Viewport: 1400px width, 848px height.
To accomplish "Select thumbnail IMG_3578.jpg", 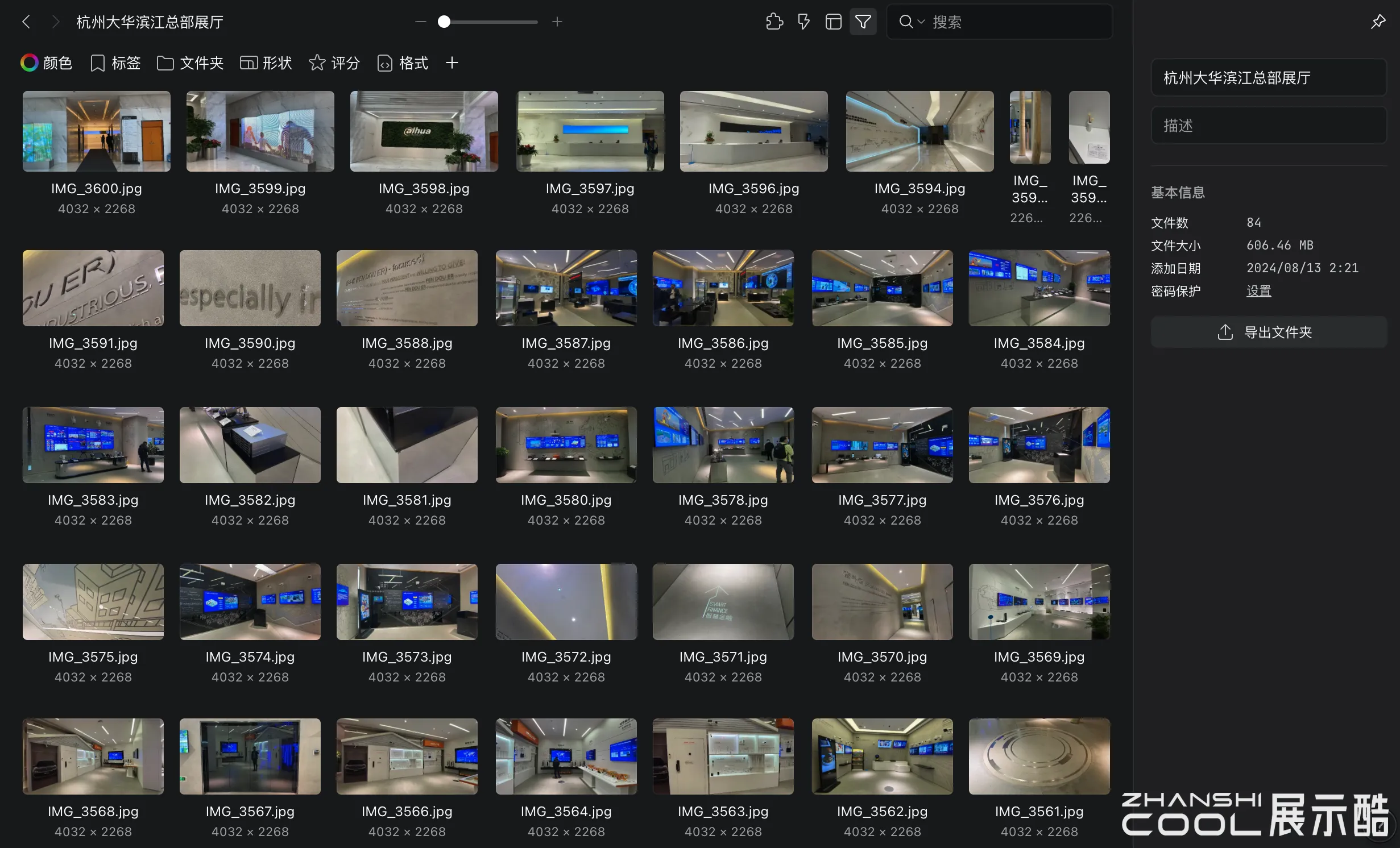I will click(x=723, y=445).
